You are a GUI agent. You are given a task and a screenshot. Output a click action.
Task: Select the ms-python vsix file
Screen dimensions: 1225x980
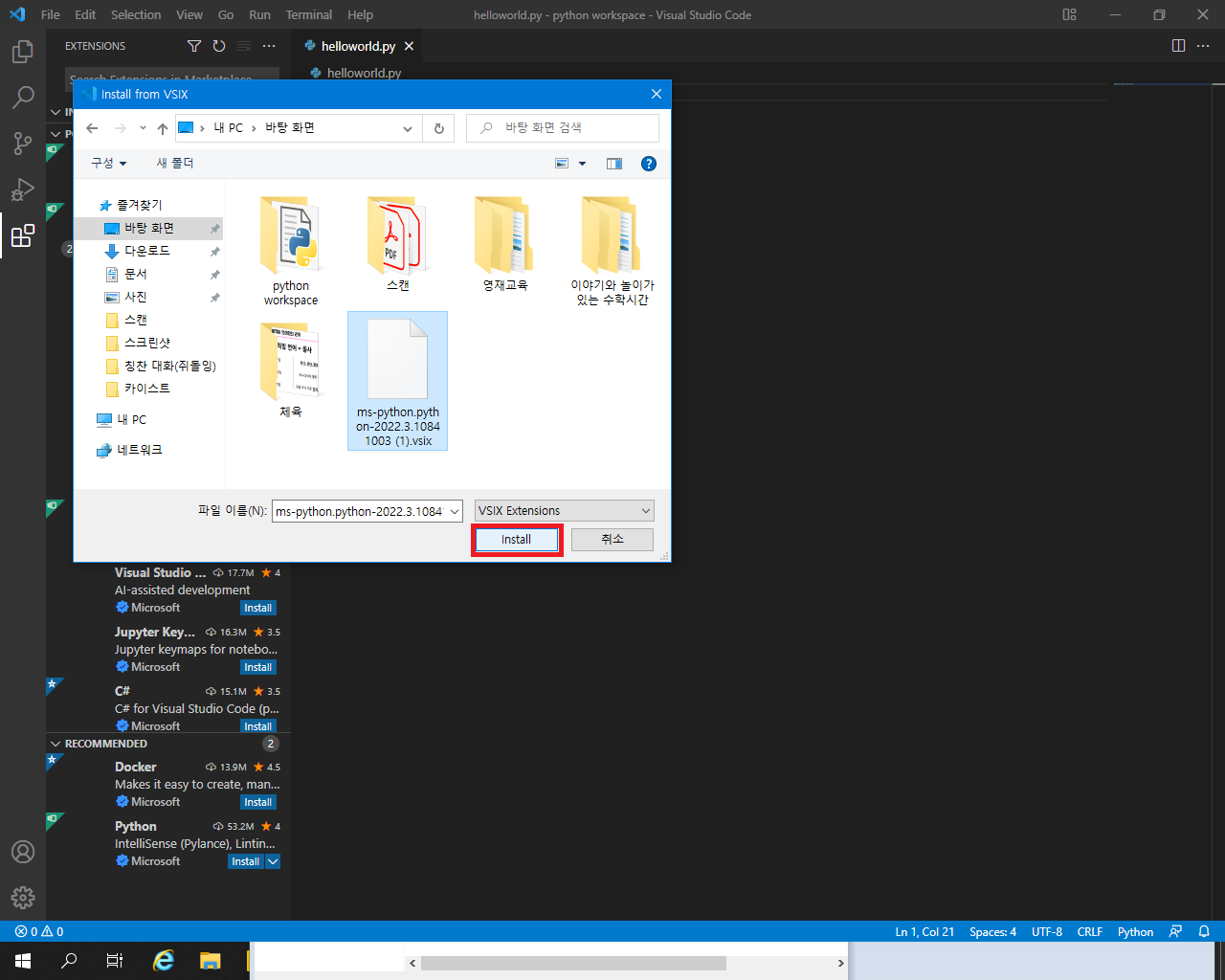(x=398, y=381)
